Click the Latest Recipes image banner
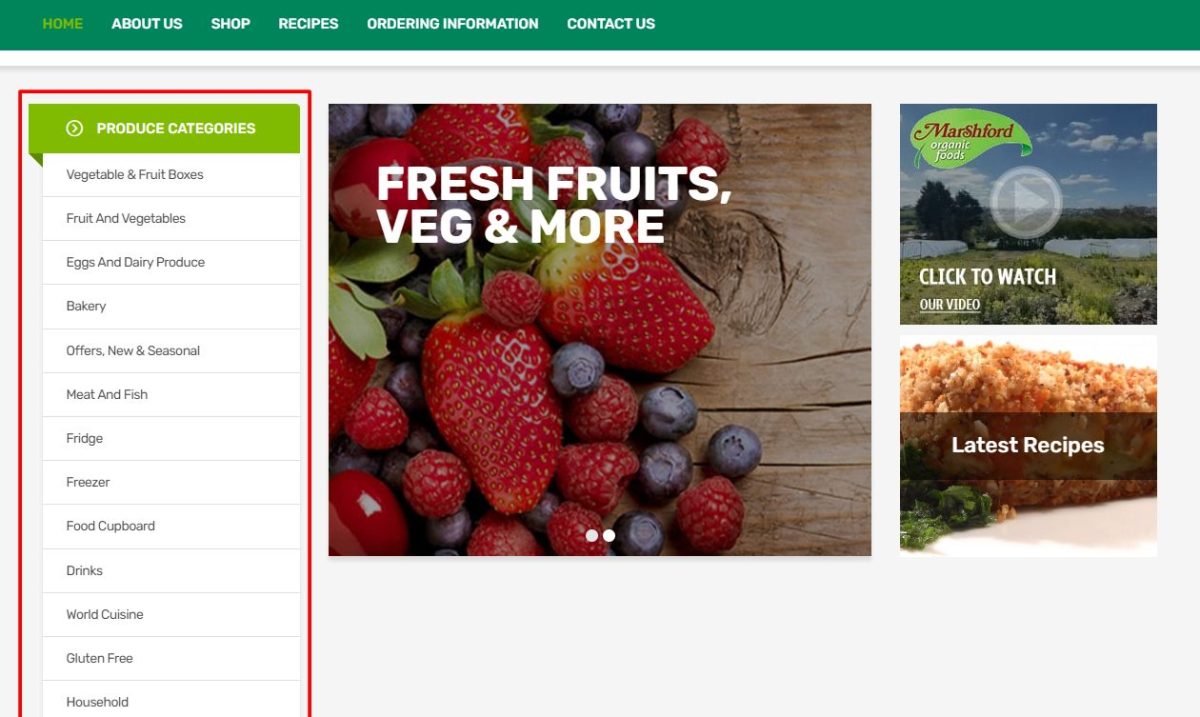 pyautogui.click(x=1028, y=446)
